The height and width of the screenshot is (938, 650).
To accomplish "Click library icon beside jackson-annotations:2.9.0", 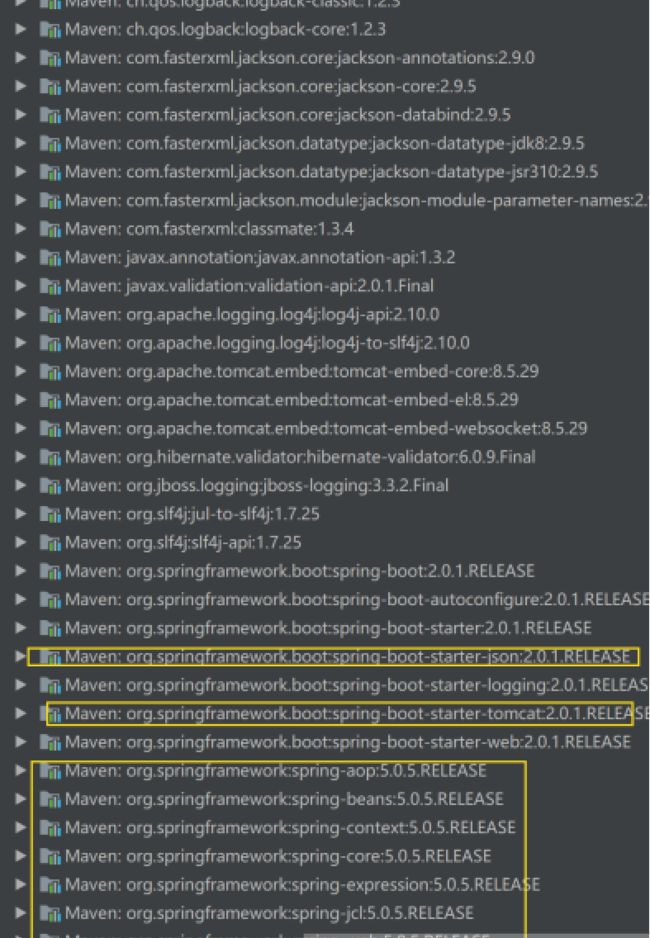I will tap(50, 58).
